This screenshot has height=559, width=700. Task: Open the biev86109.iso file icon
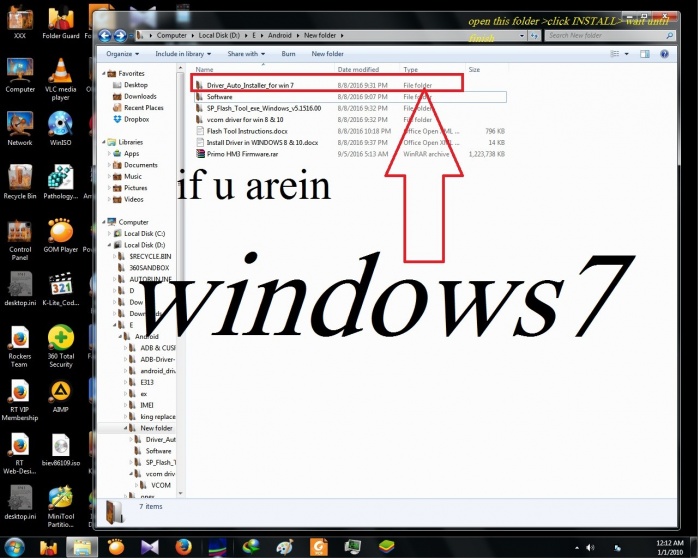(x=61, y=450)
